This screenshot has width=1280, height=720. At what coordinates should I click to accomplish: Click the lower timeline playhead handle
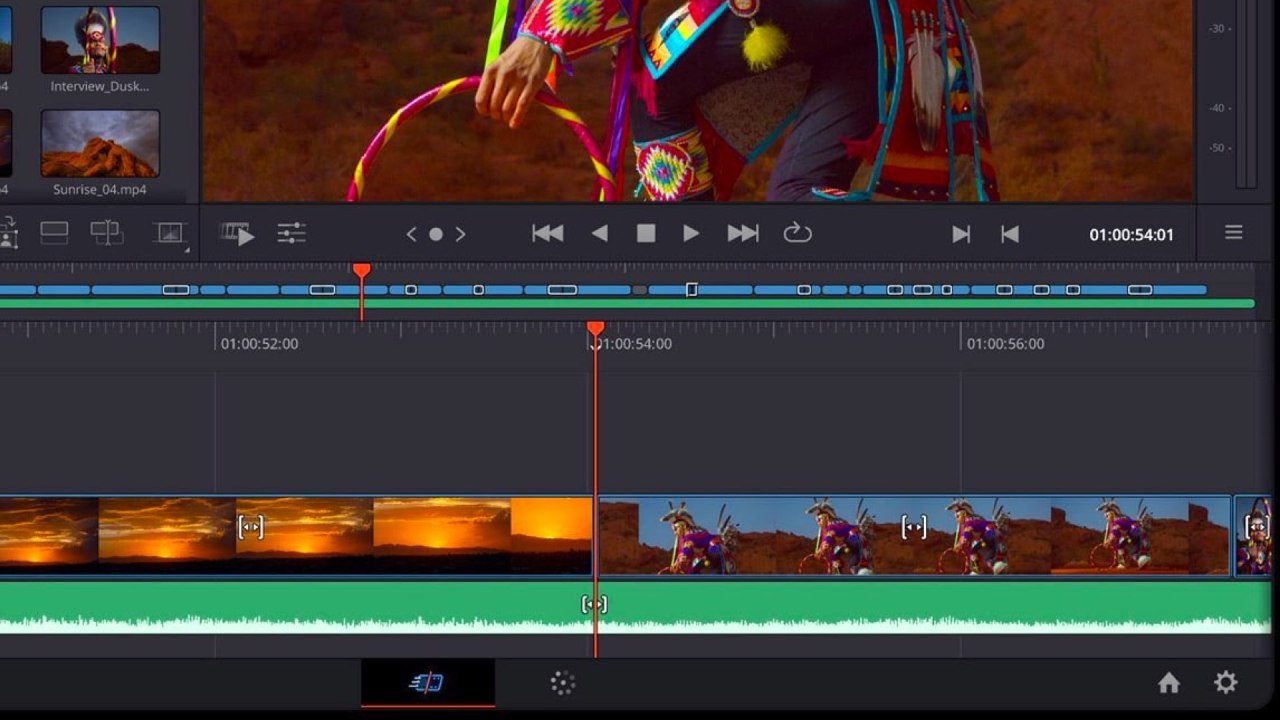(x=595, y=329)
